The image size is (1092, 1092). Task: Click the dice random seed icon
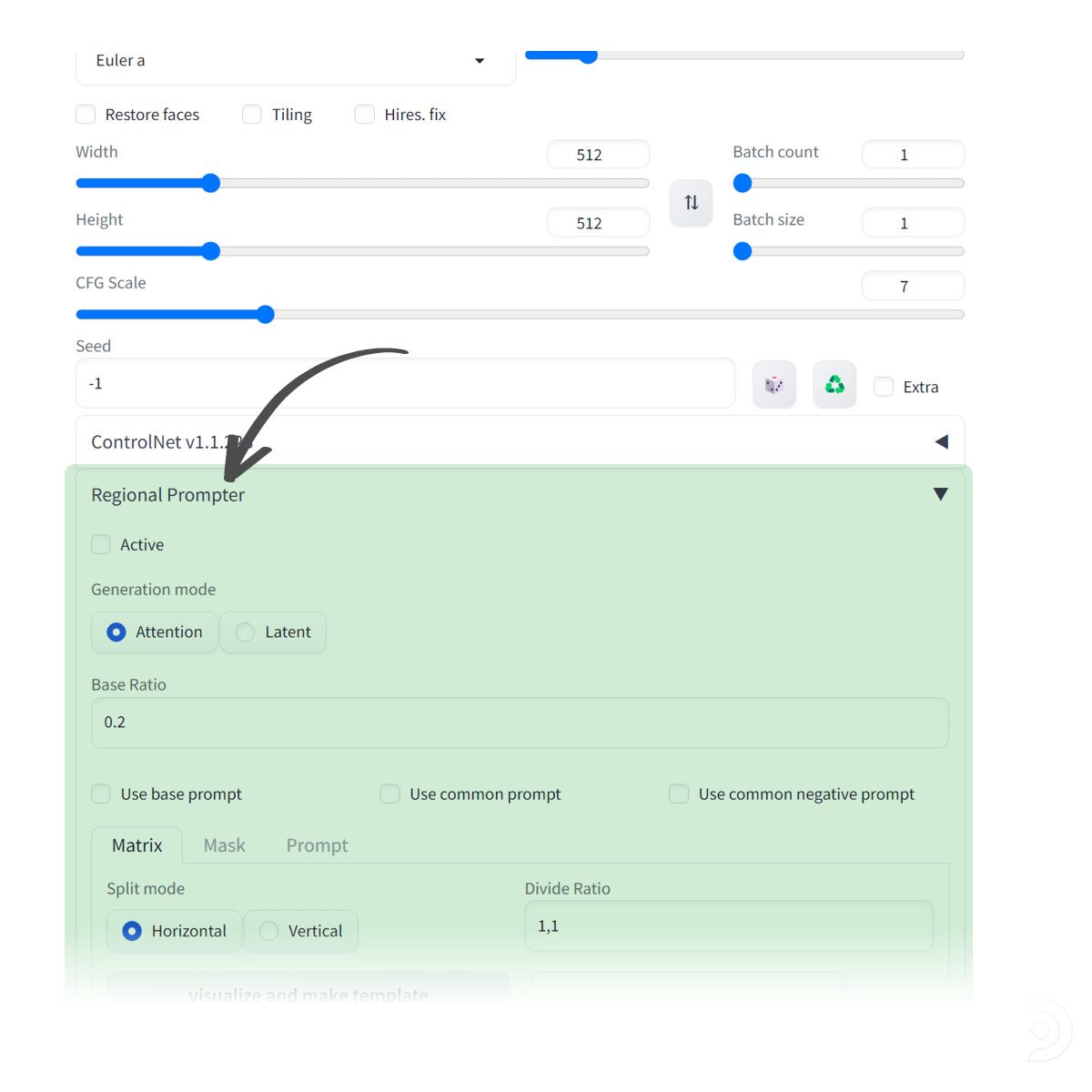[x=774, y=385]
